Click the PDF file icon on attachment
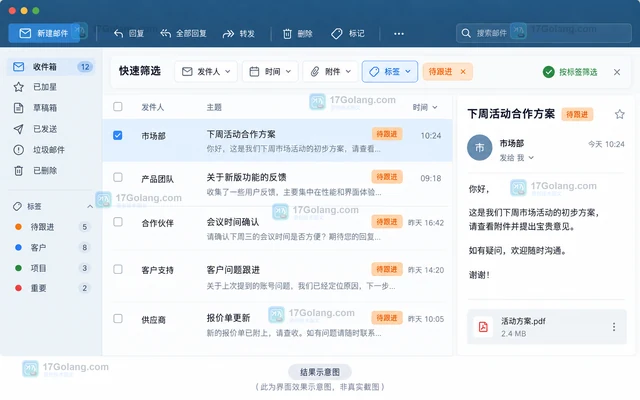The width and height of the screenshot is (640, 400). [483, 327]
